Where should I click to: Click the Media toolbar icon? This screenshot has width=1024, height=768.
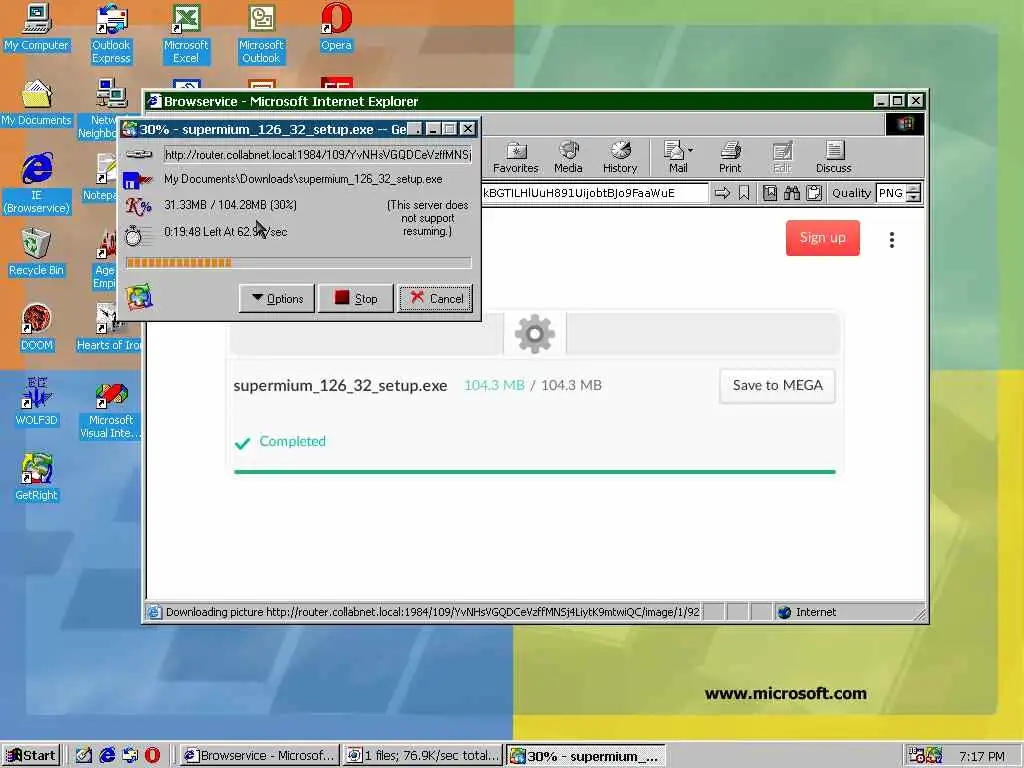(568, 157)
